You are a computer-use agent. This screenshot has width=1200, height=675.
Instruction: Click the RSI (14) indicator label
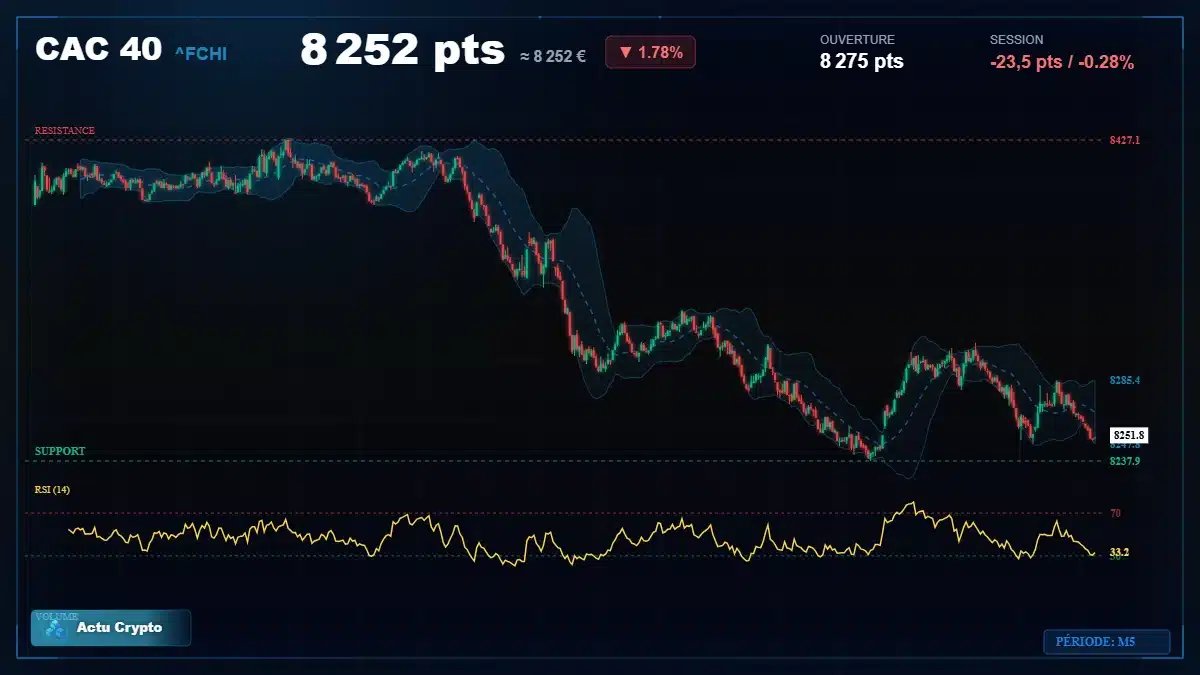coord(52,489)
